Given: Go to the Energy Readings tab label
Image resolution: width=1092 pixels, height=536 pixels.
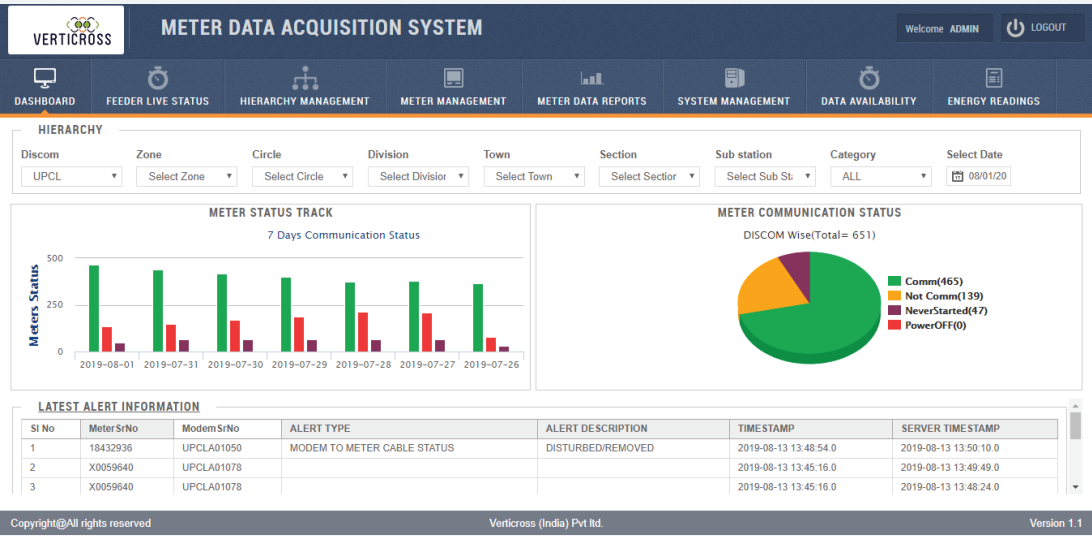Looking at the screenshot, I should [993, 101].
